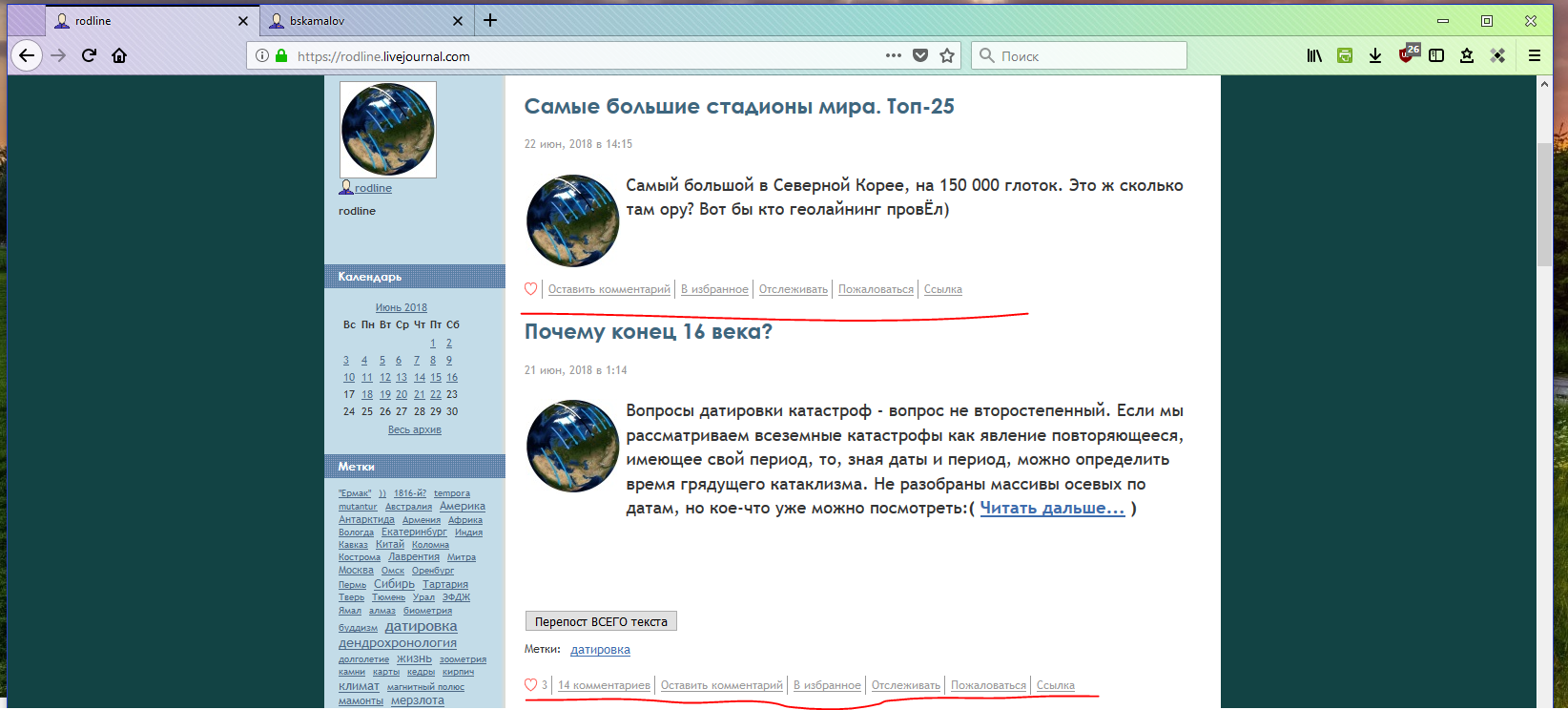The height and width of the screenshot is (710, 1568).
Task: Open page actions three-dot menu
Action: (894, 55)
